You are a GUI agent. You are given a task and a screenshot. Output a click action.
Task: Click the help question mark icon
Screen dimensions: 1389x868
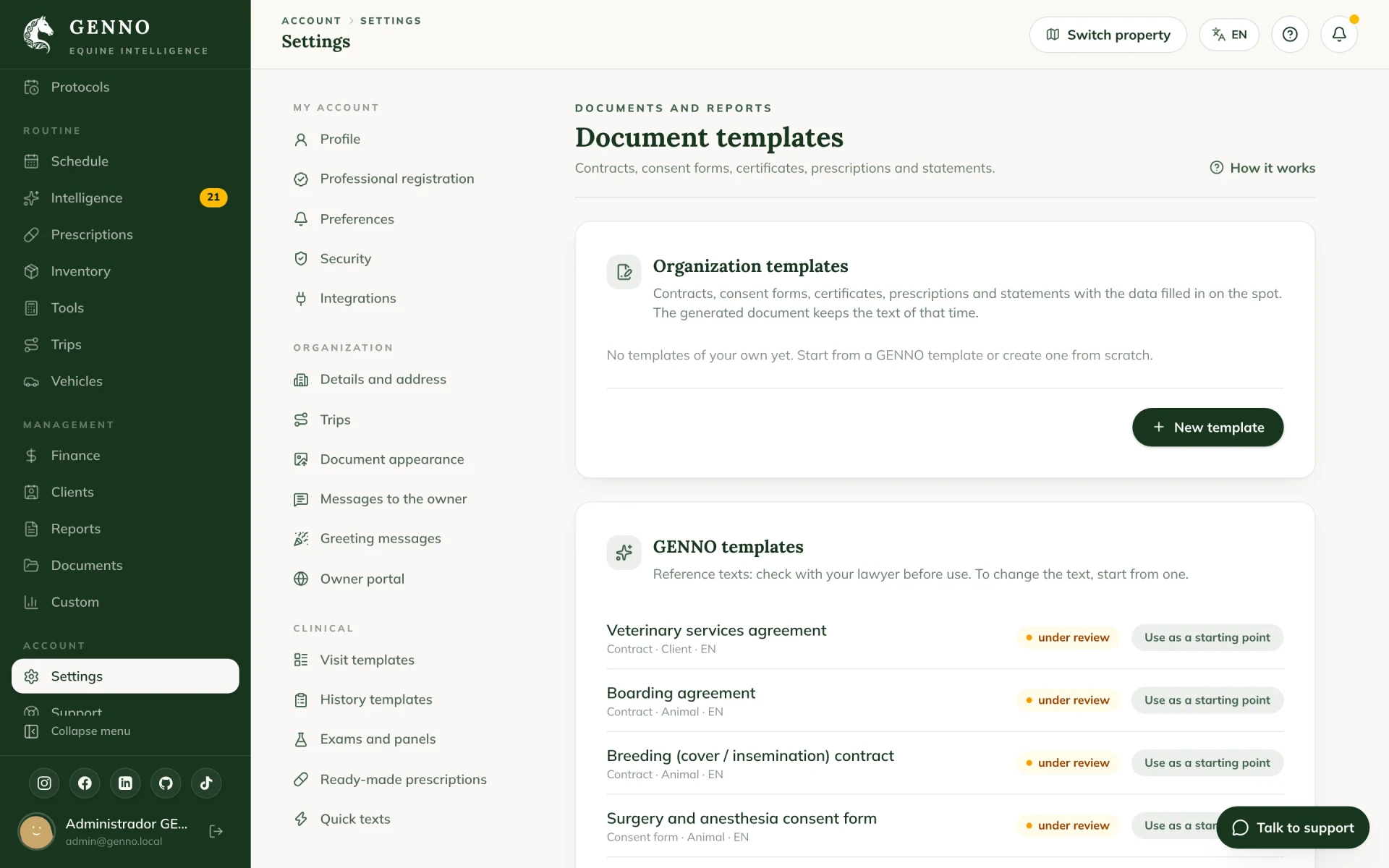pyautogui.click(x=1290, y=35)
